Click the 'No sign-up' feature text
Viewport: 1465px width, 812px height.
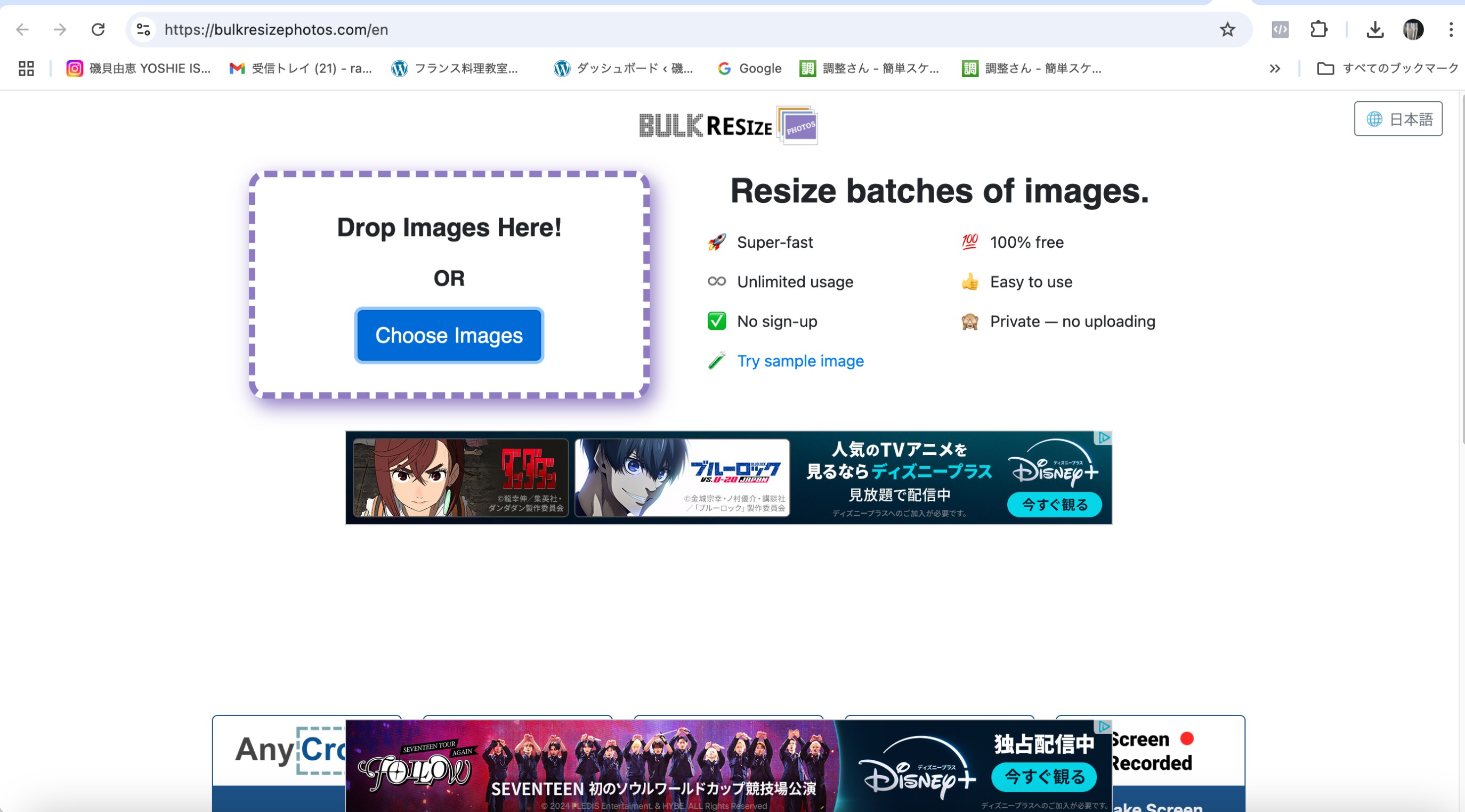pyautogui.click(x=777, y=321)
